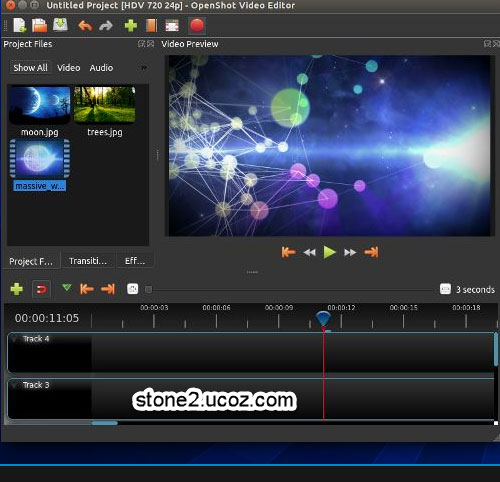Jump to start in video preview controls
Image resolution: width=500 pixels, height=482 pixels.
[288, 252]
